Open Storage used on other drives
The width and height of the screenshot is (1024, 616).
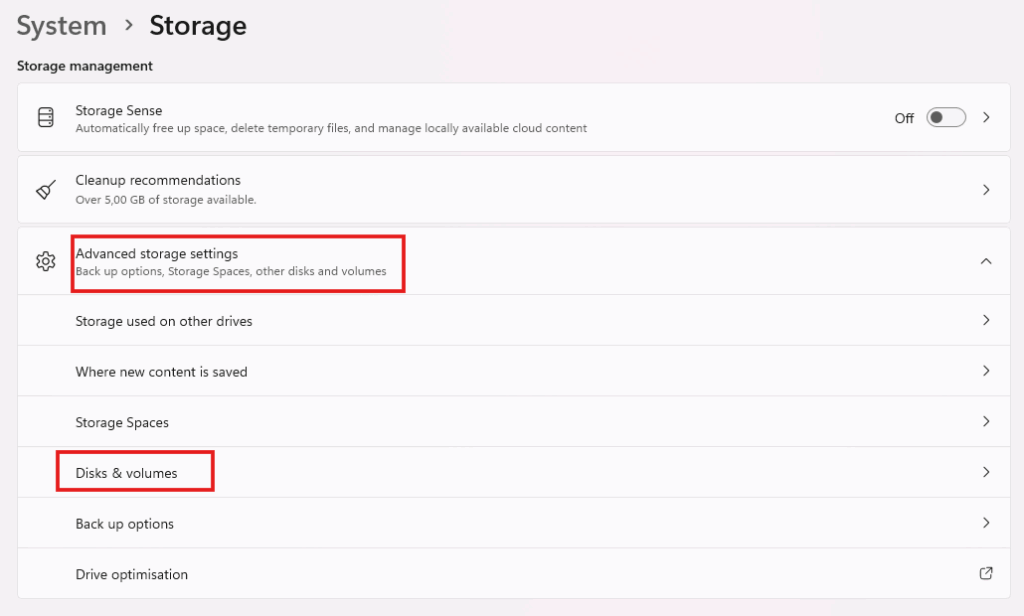tap(513, 320)
